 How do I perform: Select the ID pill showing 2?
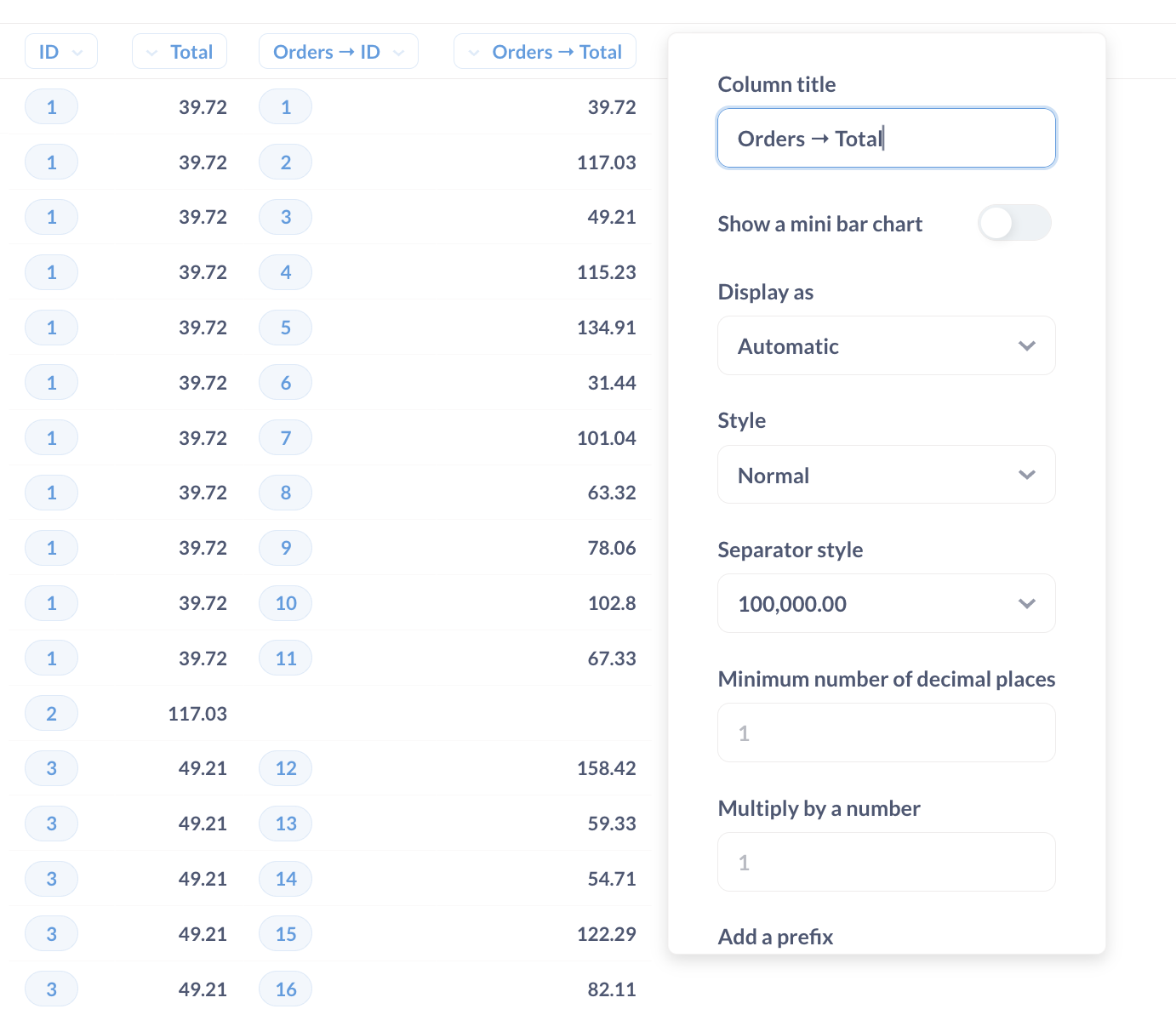pos(51,713)
